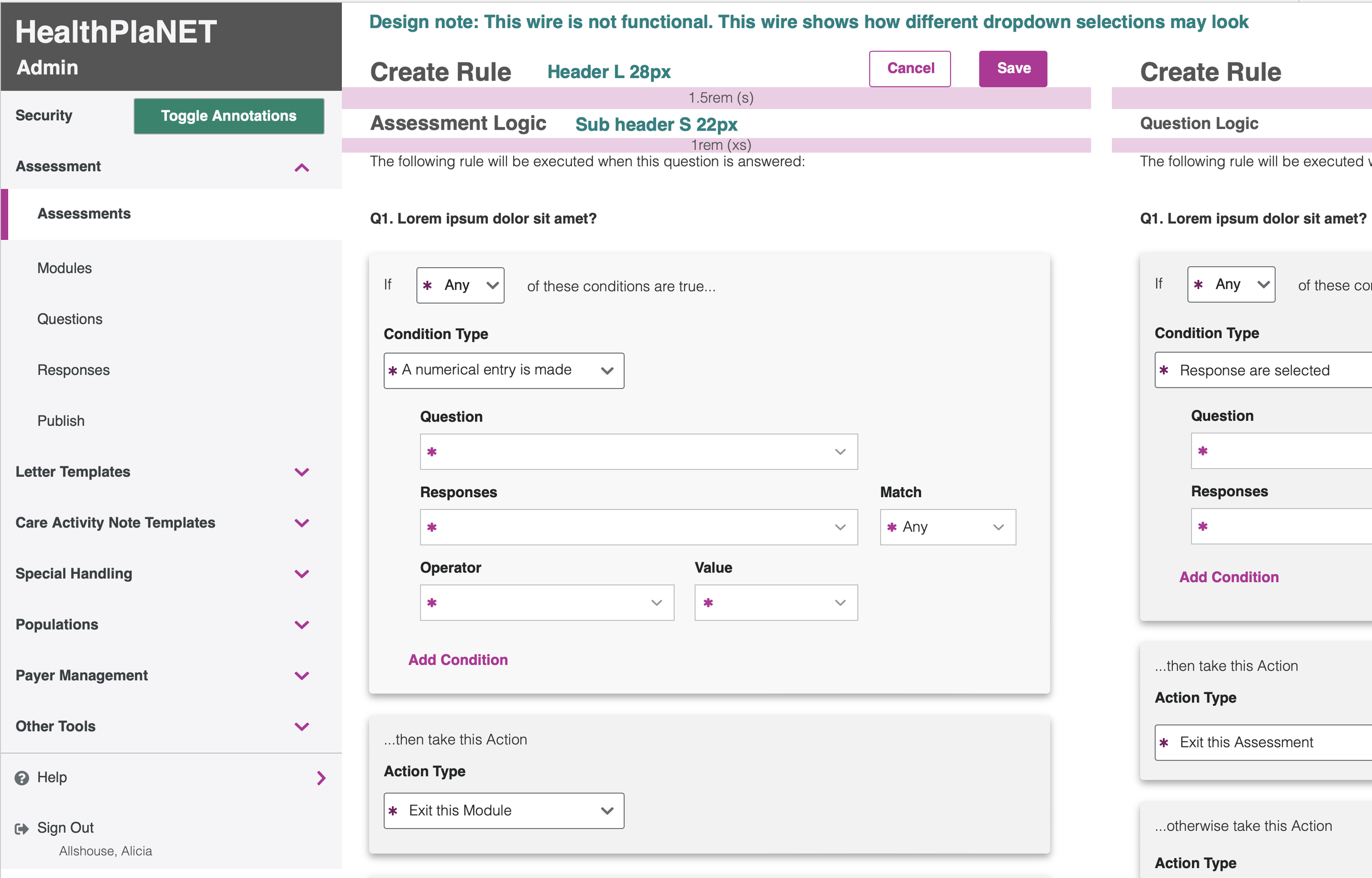Open the 'A numerical entry is made' dropdown

[503, 370]
